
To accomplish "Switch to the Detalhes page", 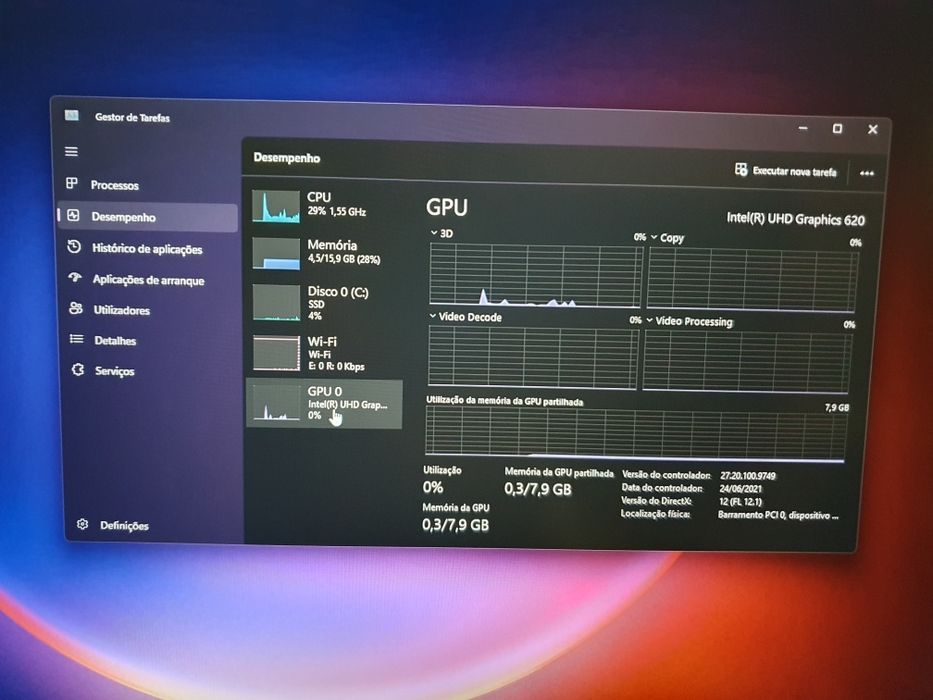I will [115, 340].
